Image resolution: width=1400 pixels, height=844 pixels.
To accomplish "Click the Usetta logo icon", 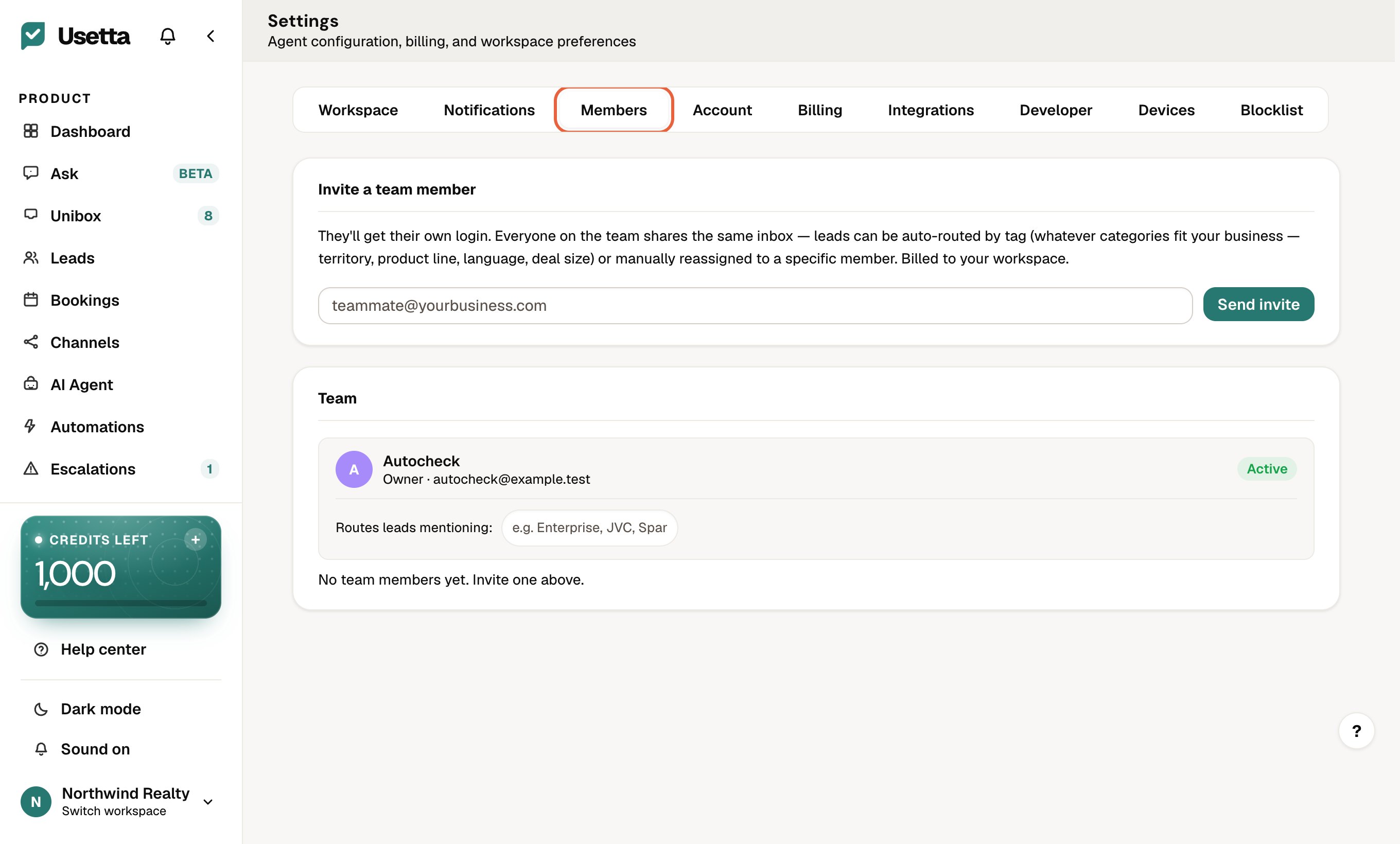I will coord(32,35).
